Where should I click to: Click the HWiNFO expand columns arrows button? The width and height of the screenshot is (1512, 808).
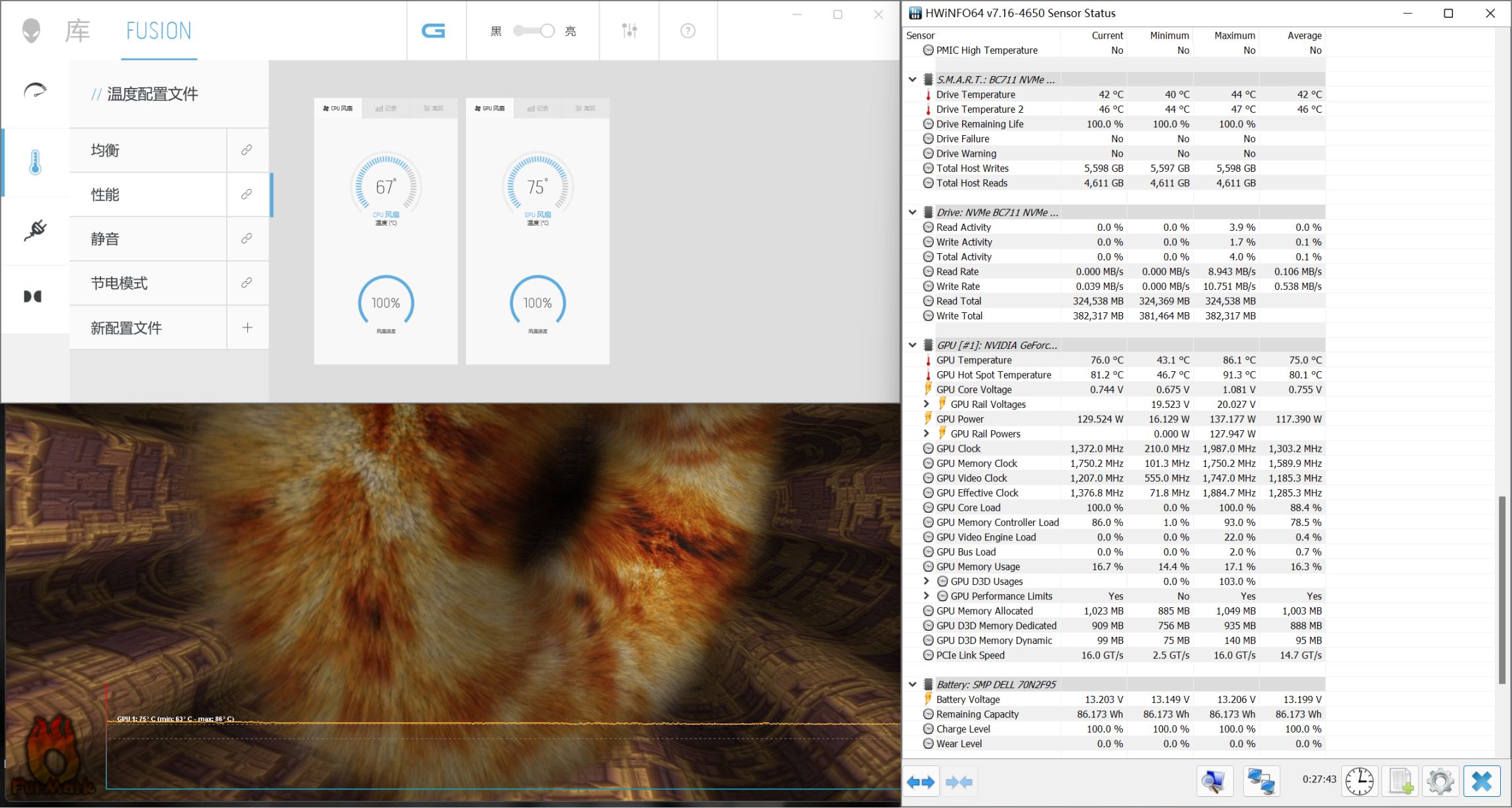click(x=921, y=782)
